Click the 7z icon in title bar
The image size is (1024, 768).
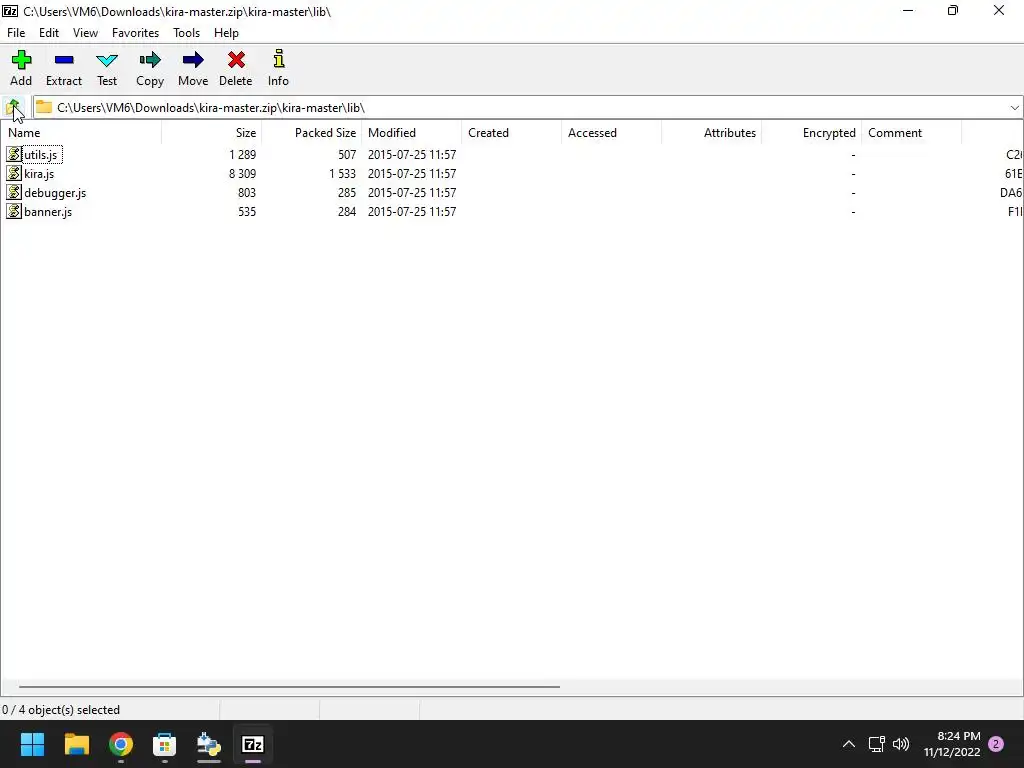[x=10, y=11]
